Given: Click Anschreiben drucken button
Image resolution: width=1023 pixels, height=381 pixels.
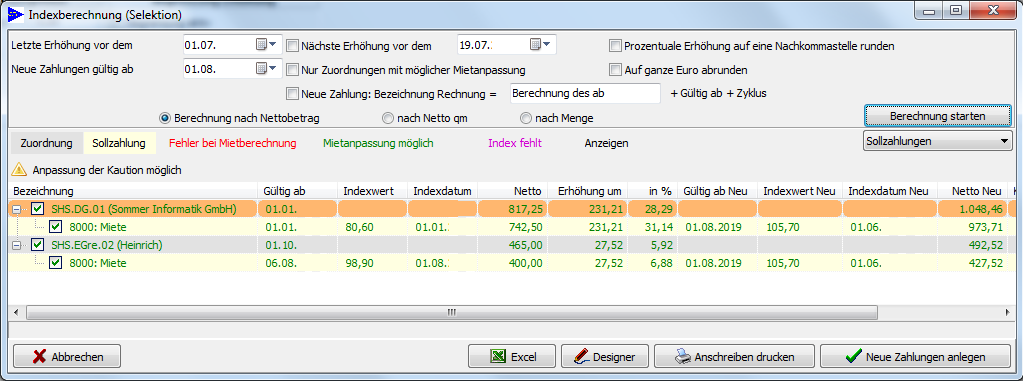Looking at the screenshot, I should click(735, 357).
